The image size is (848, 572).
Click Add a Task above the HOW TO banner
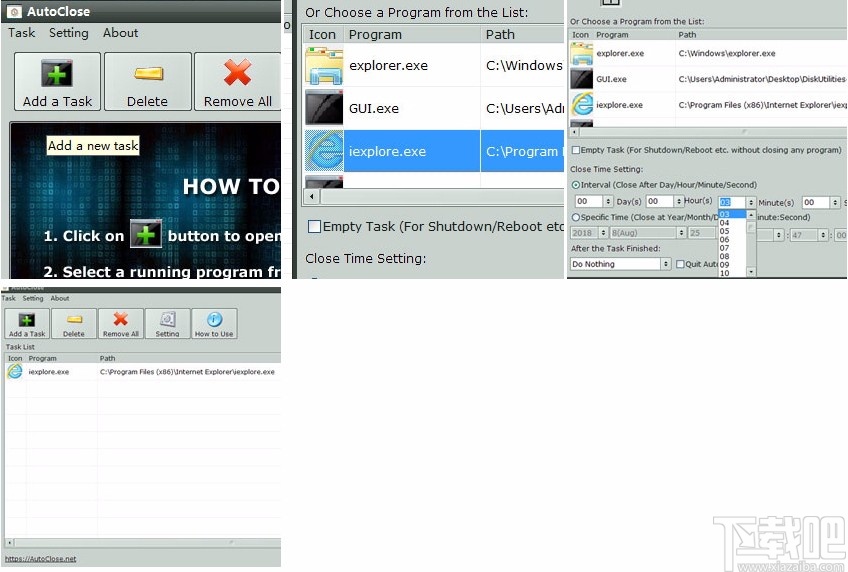(57, 82)
